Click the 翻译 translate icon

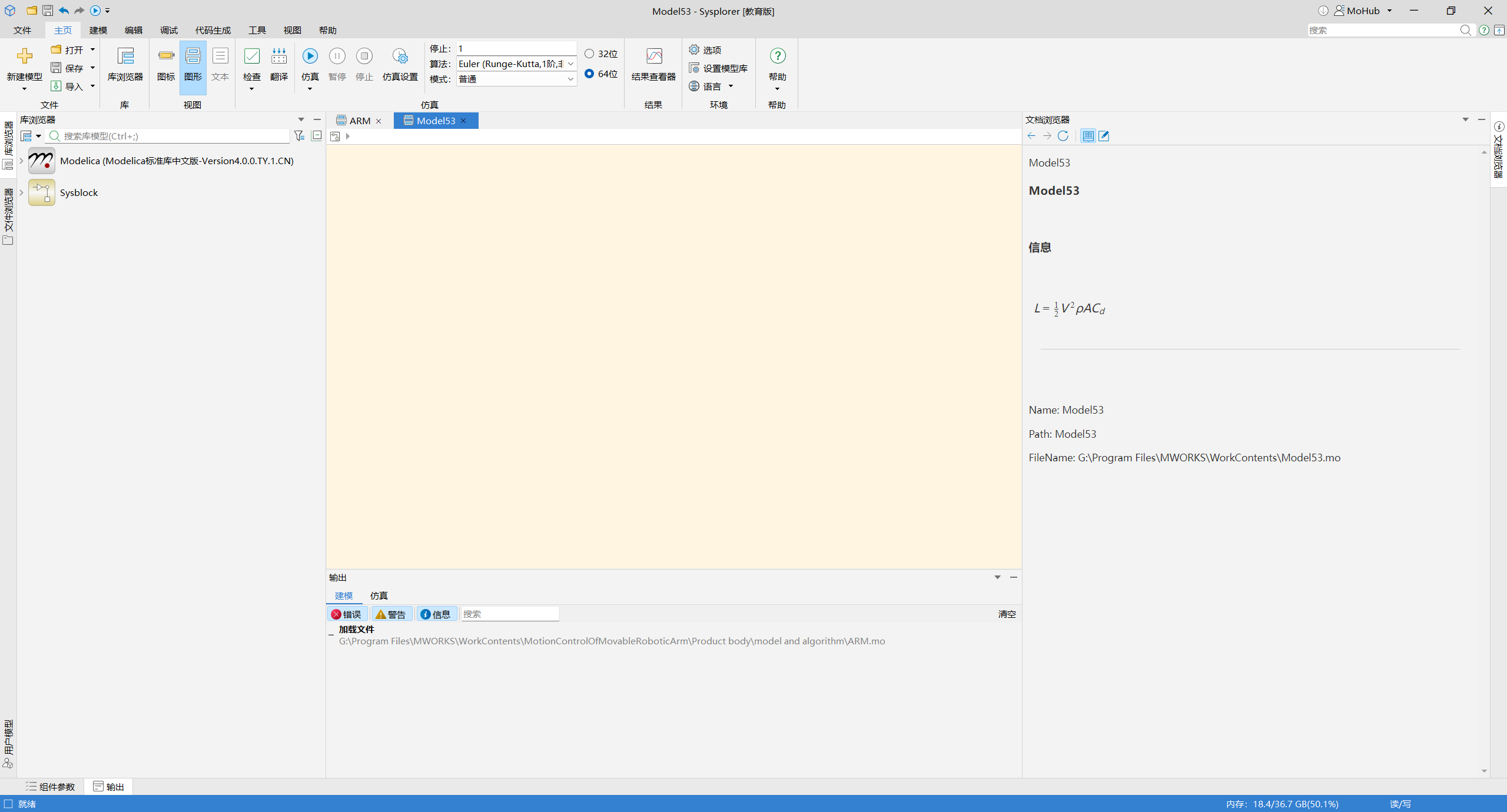279,56
